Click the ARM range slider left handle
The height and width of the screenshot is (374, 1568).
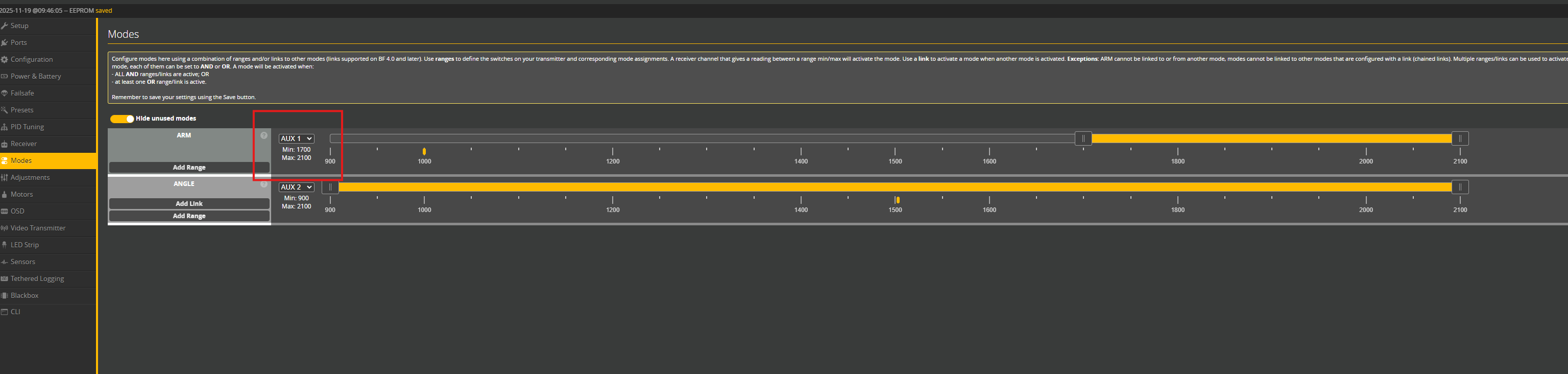coord(1083,139)
